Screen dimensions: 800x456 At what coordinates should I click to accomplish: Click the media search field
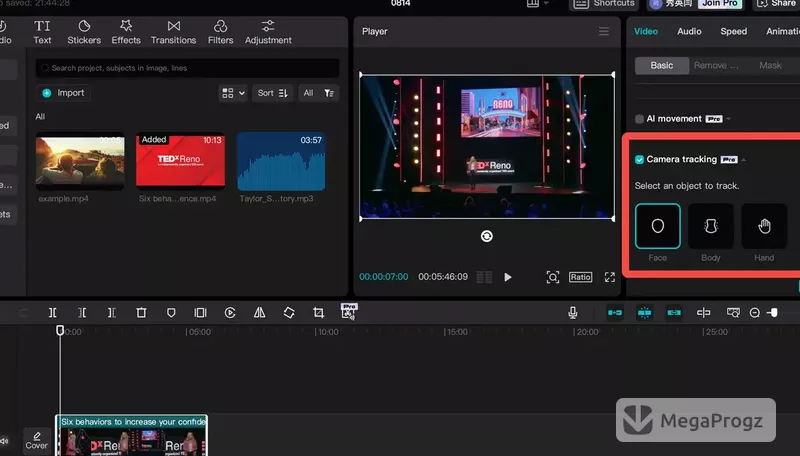[187, 68]
